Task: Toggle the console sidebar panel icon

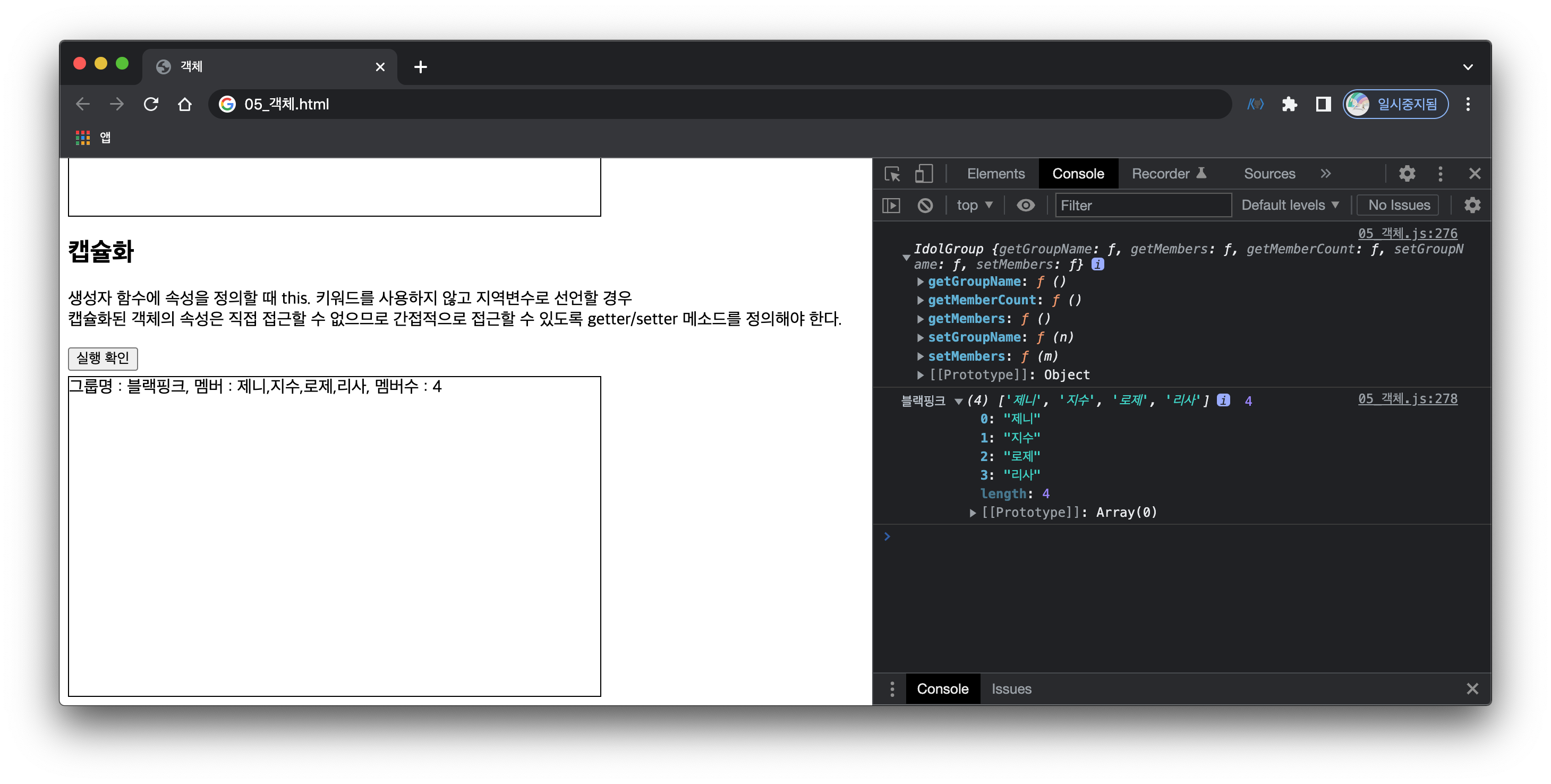Action: point(891,206)
